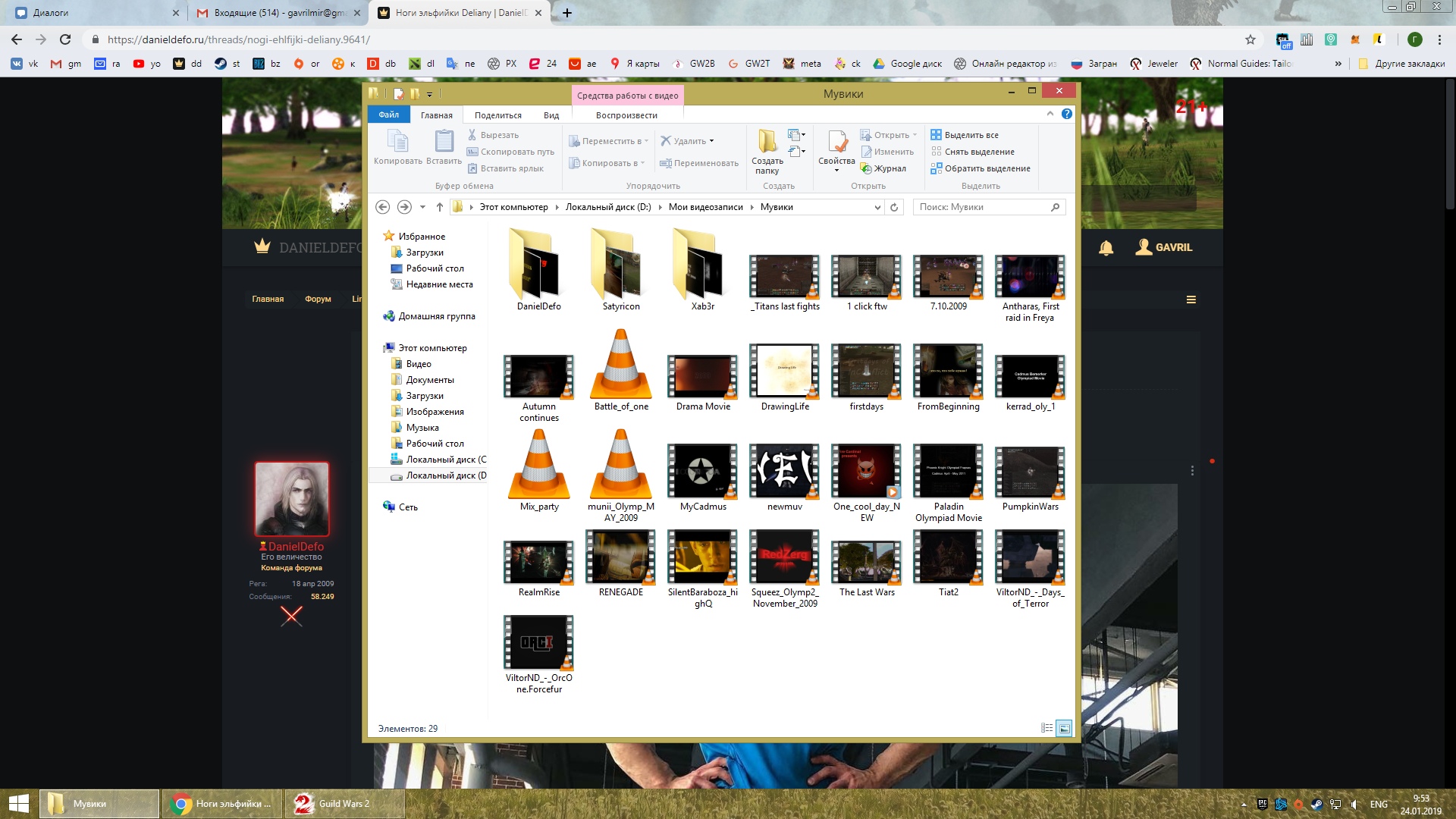
Task: Click Explorer forward navigation arrow
Action: point(404,207)
